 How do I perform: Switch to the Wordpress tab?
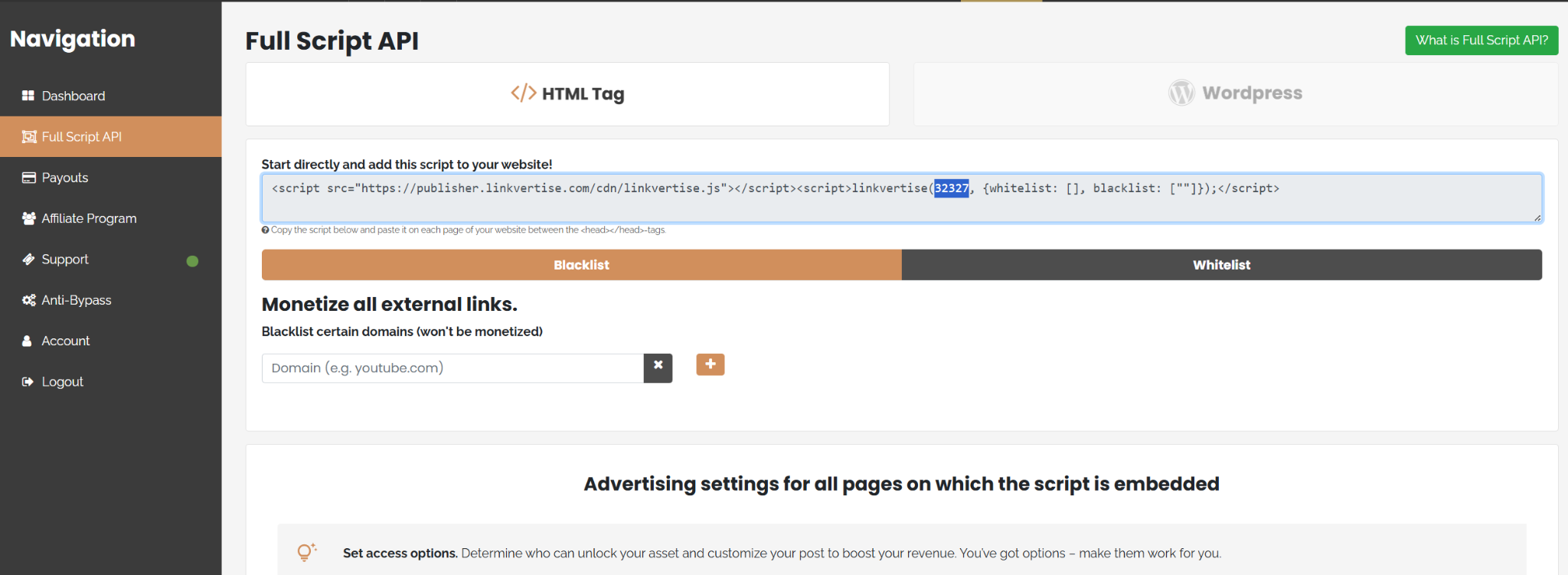(1236, 94)
